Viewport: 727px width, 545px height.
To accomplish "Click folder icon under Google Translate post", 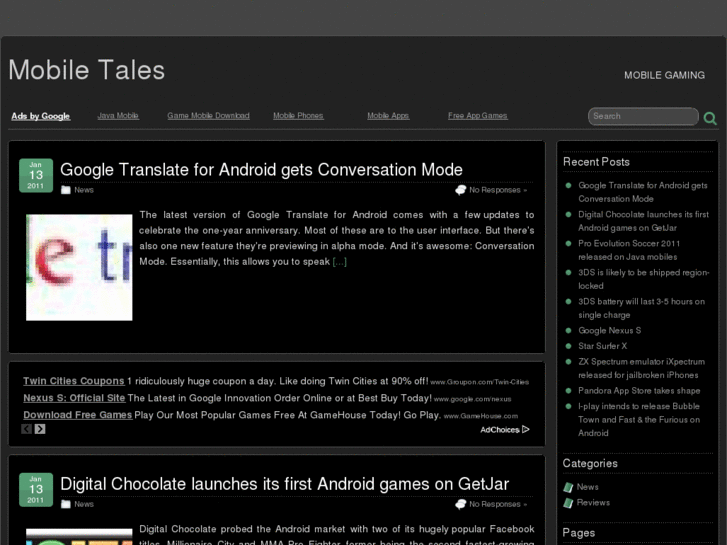I will click(66, 190).
